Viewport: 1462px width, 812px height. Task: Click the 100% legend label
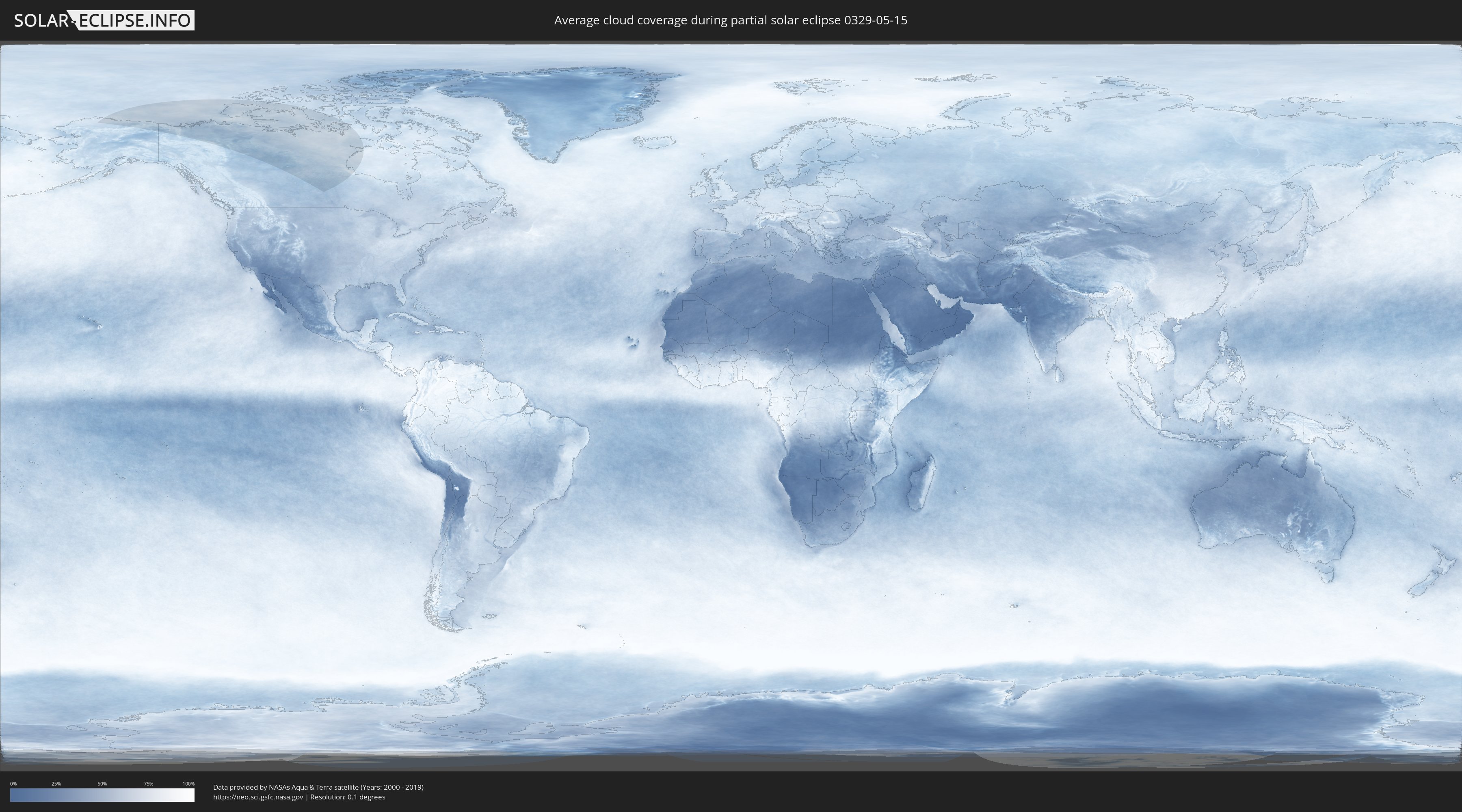[x=188, y=784]
